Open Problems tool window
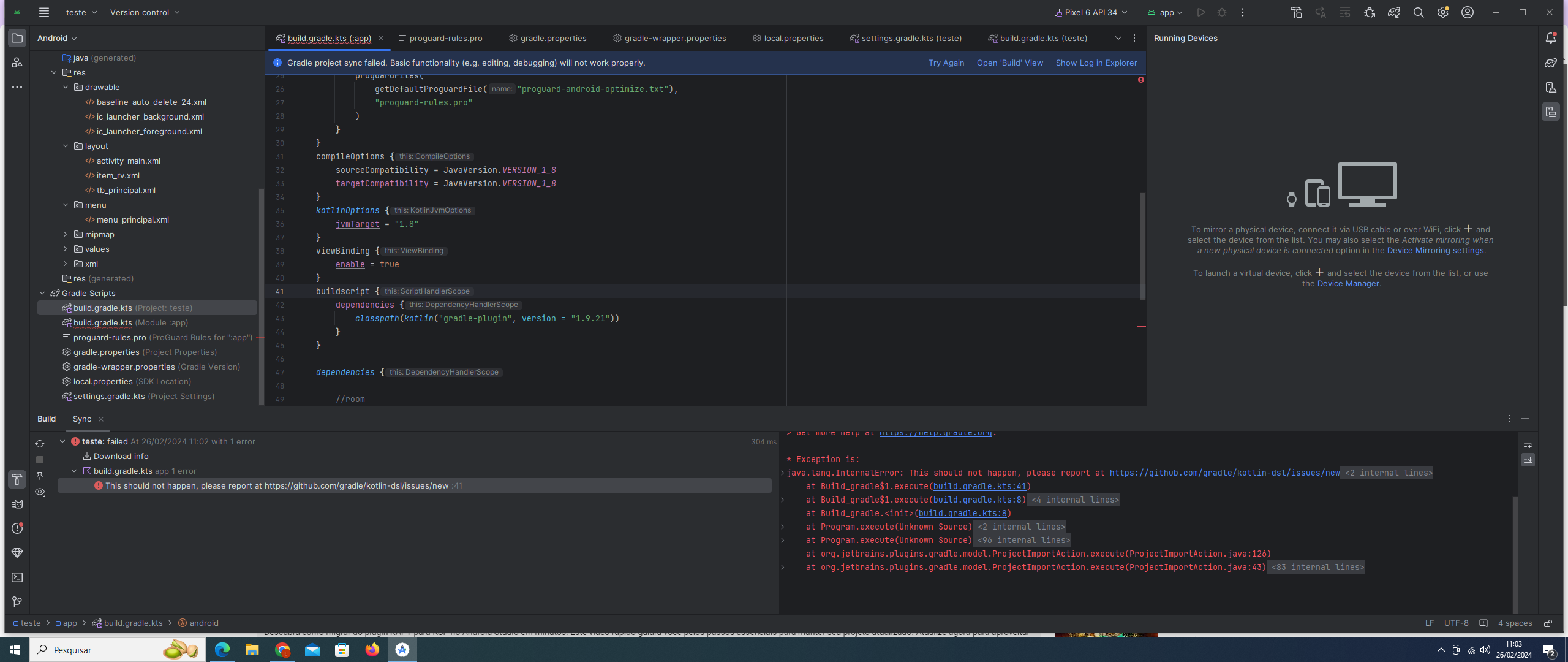The height and width of the screenshot is (662, 1568). 17,528
